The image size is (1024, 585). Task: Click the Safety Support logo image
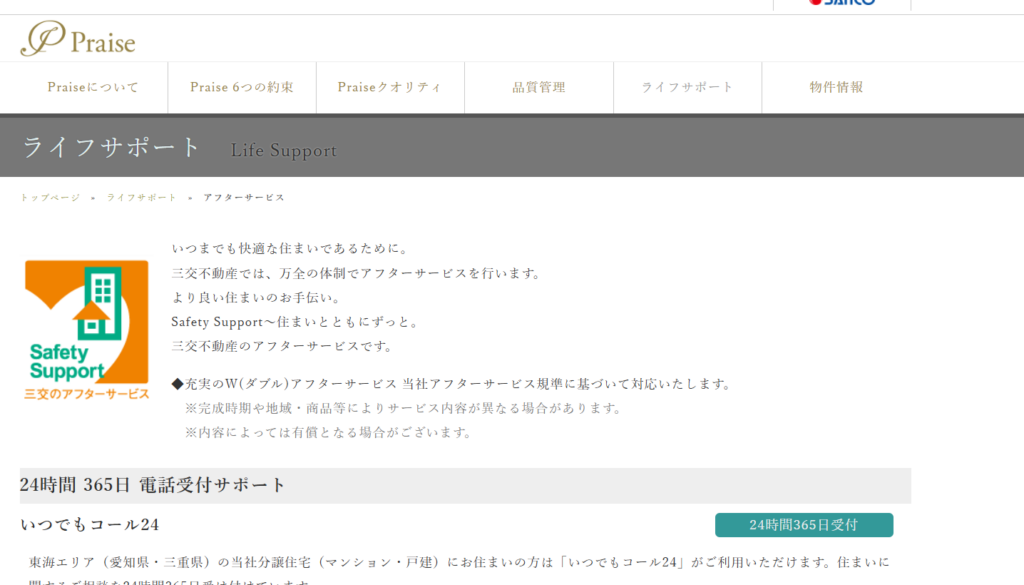pyautogui.click(x=86, y=329)
